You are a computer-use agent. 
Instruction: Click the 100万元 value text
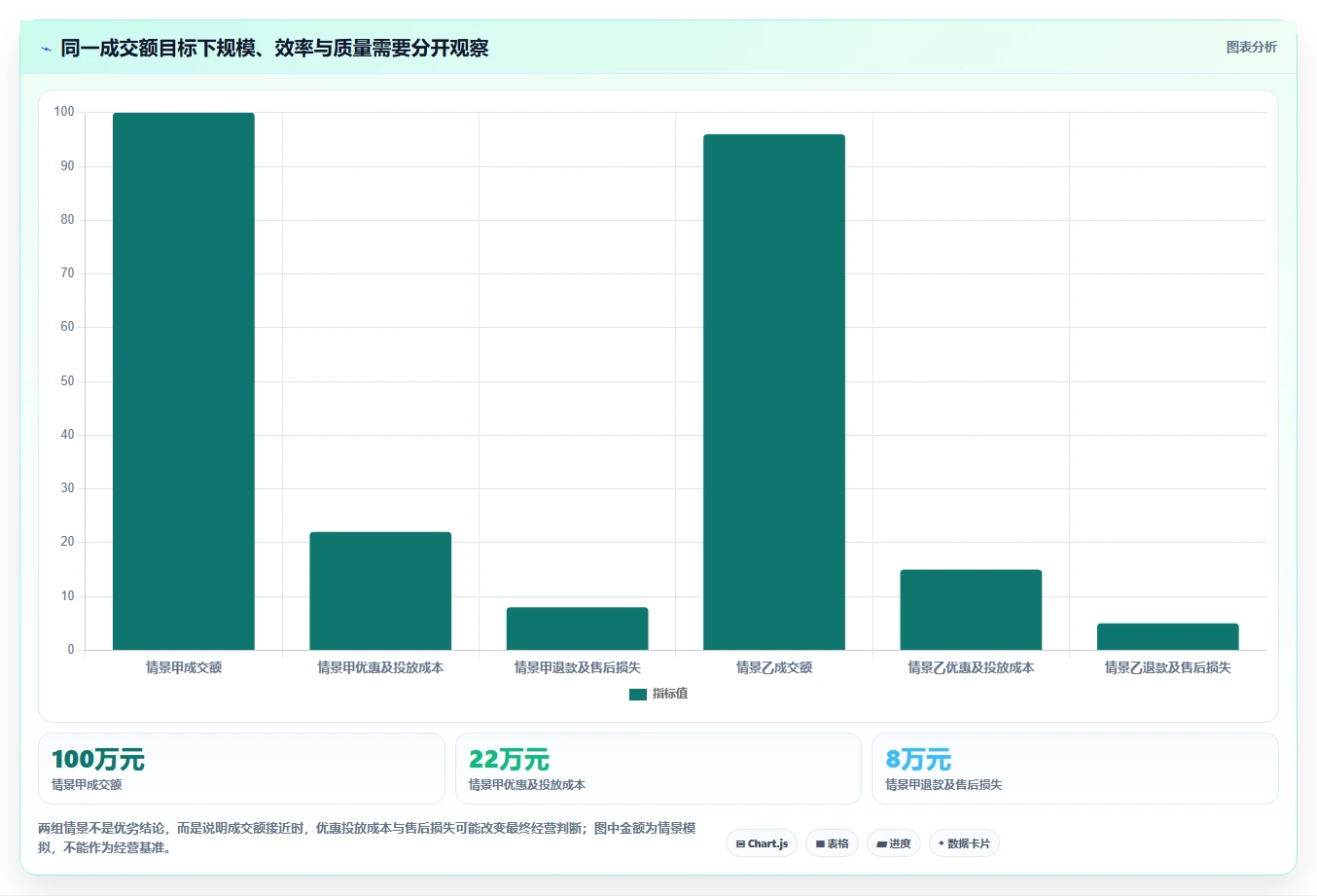(x=98, y=760)
